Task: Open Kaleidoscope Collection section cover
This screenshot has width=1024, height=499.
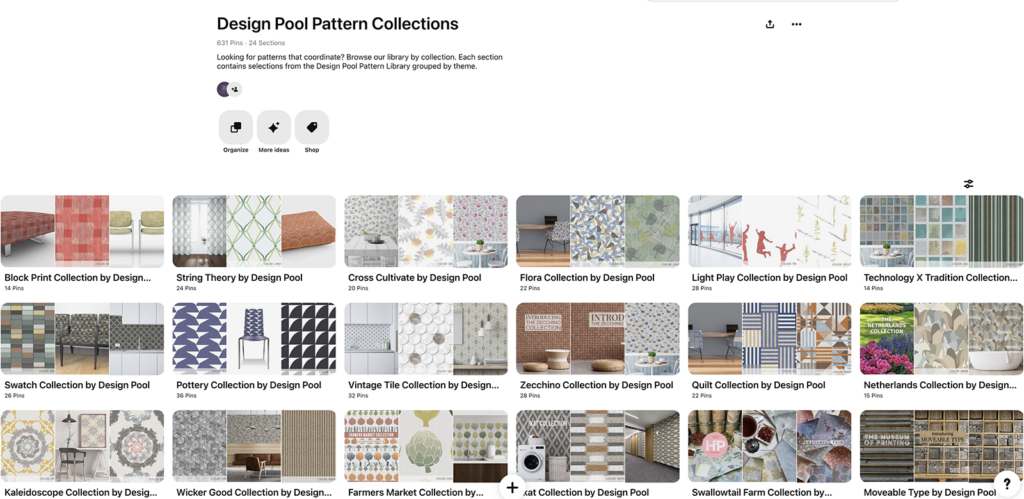Action: click(82, 446)
